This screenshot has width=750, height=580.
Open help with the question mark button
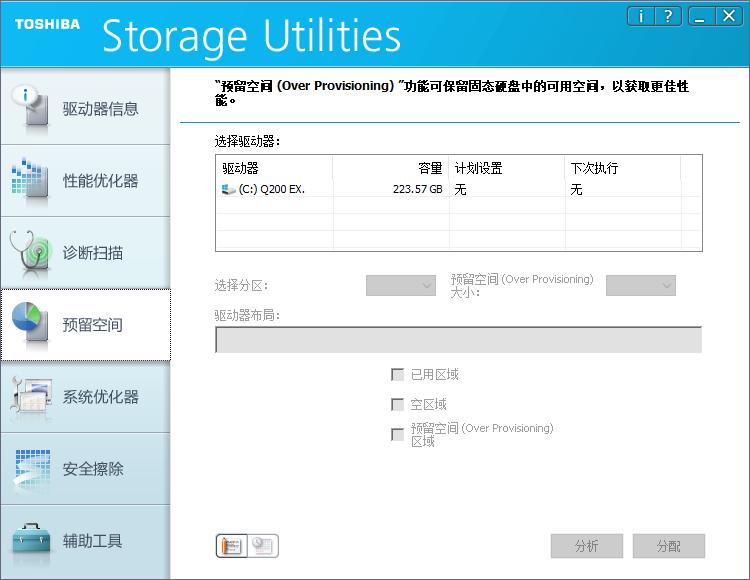(x=669, y=16)
